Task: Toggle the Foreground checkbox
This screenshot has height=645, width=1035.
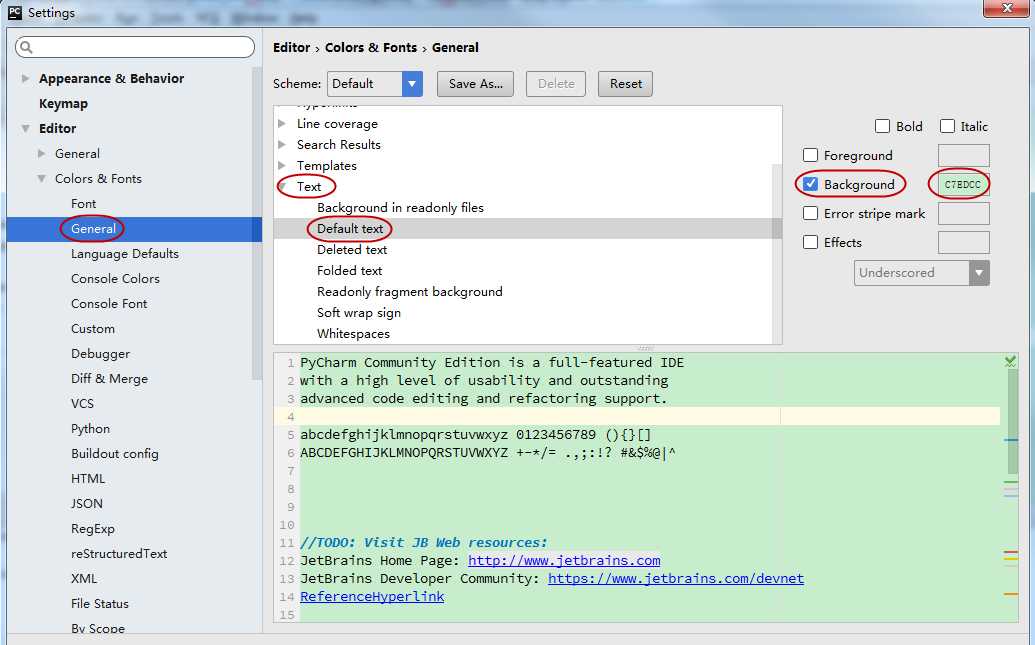Action: click(x=810, y=155)
